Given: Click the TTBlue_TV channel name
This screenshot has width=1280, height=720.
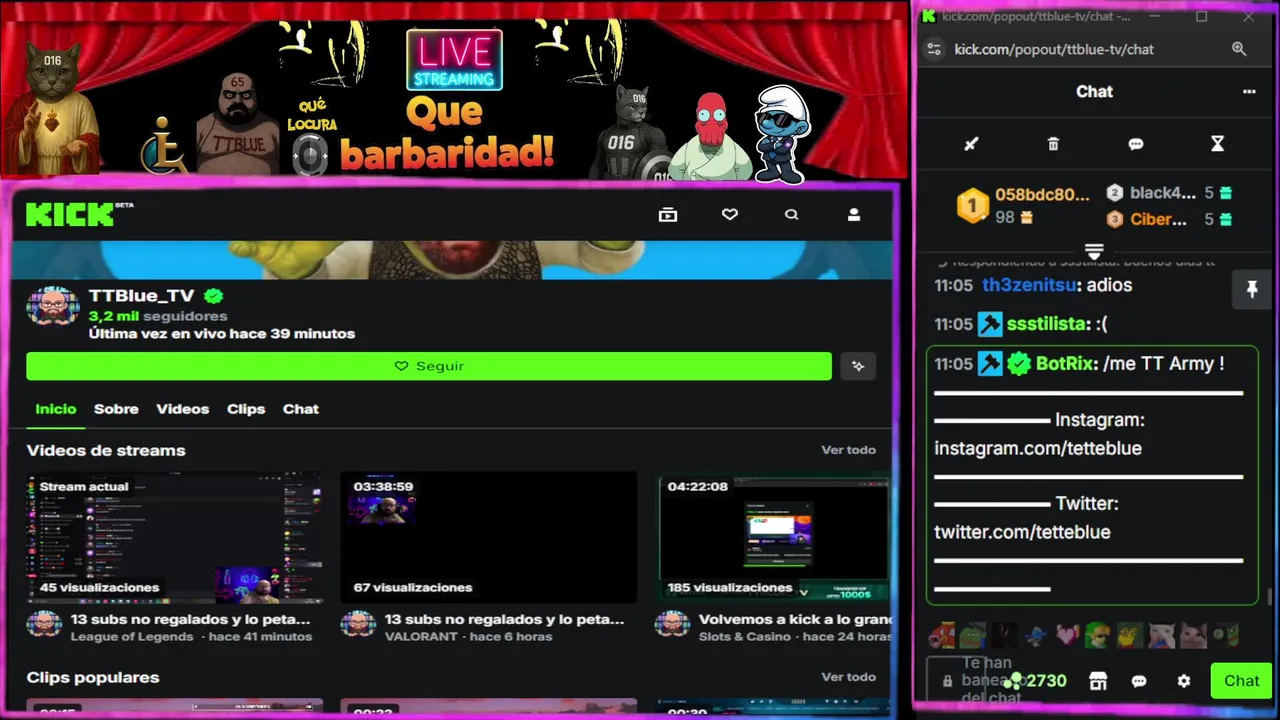Looking at the screenshot, I should click(141, 296).
